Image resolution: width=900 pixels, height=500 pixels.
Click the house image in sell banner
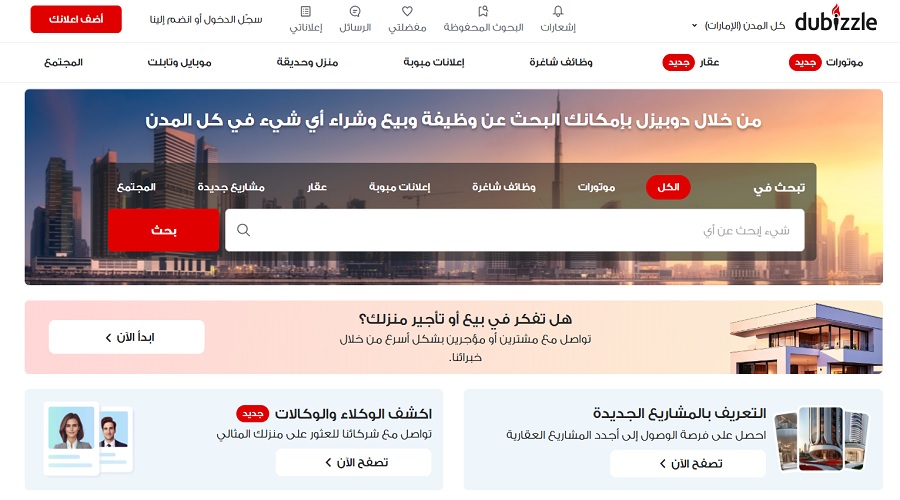click(806, 338)
